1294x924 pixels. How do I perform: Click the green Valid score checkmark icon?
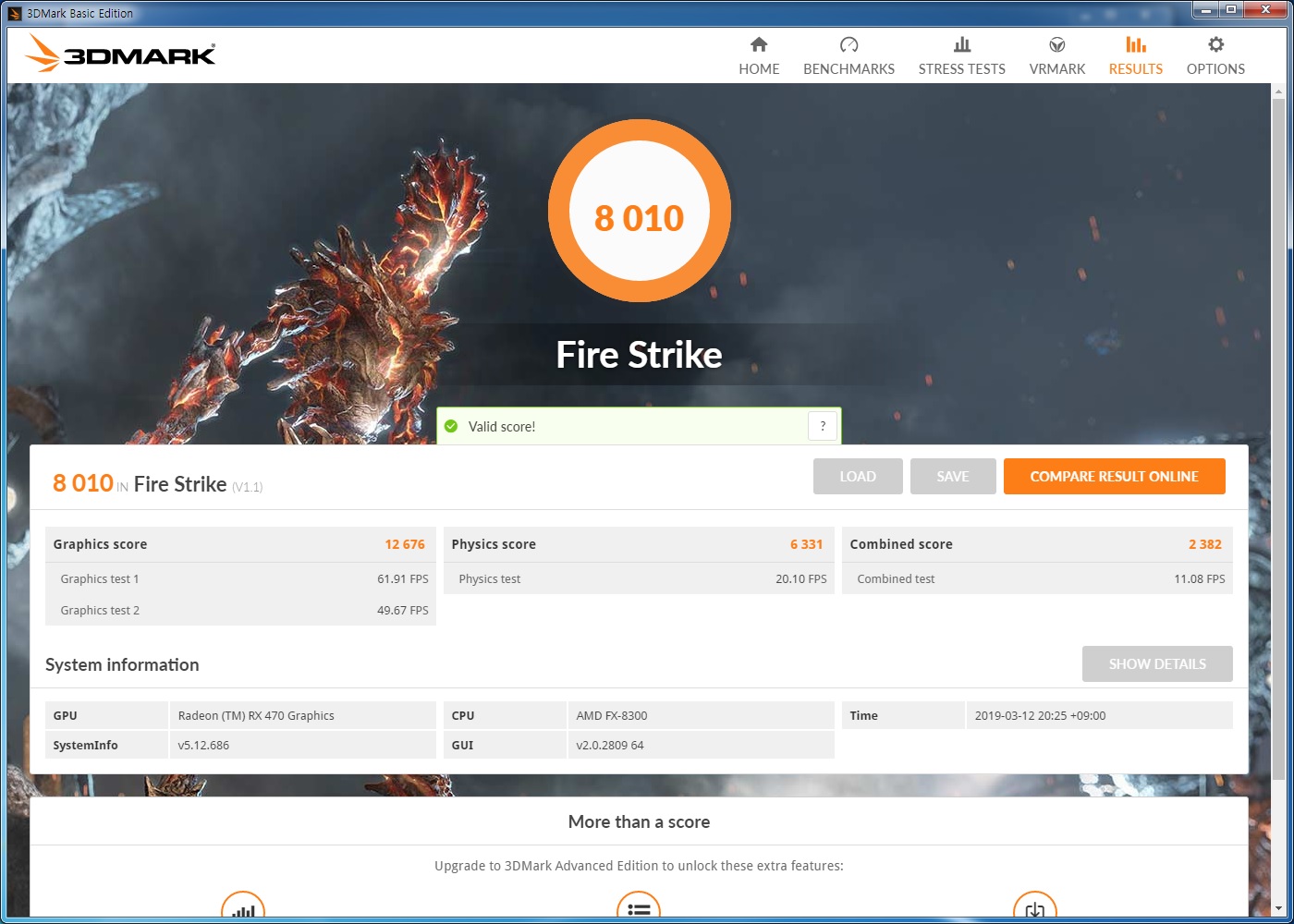pos(451,426)
